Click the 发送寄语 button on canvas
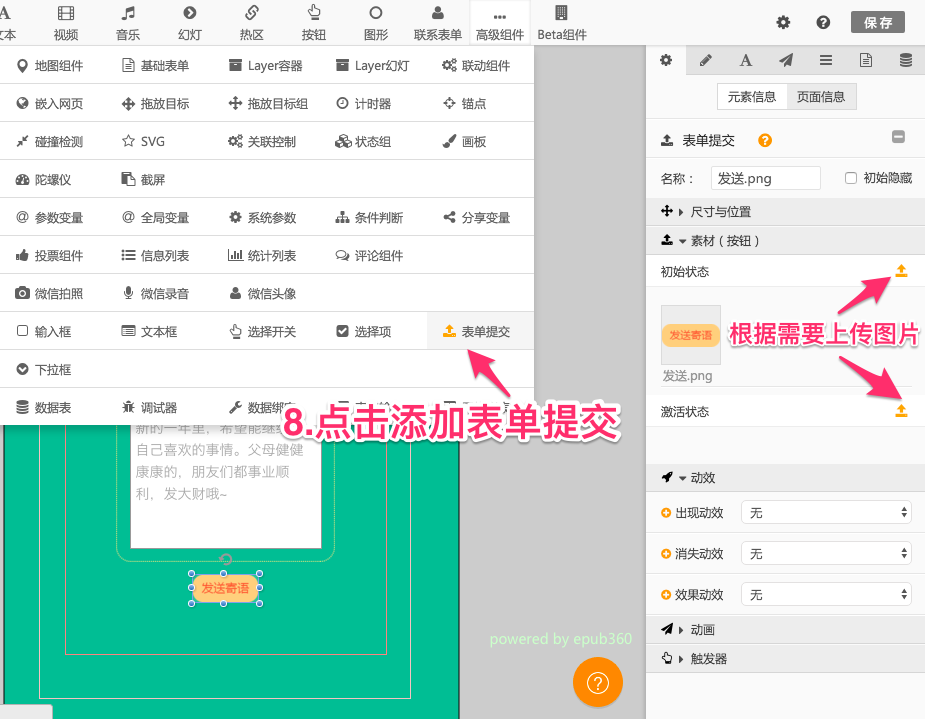Viewport: 933px width, 719px height. point(225,589)
